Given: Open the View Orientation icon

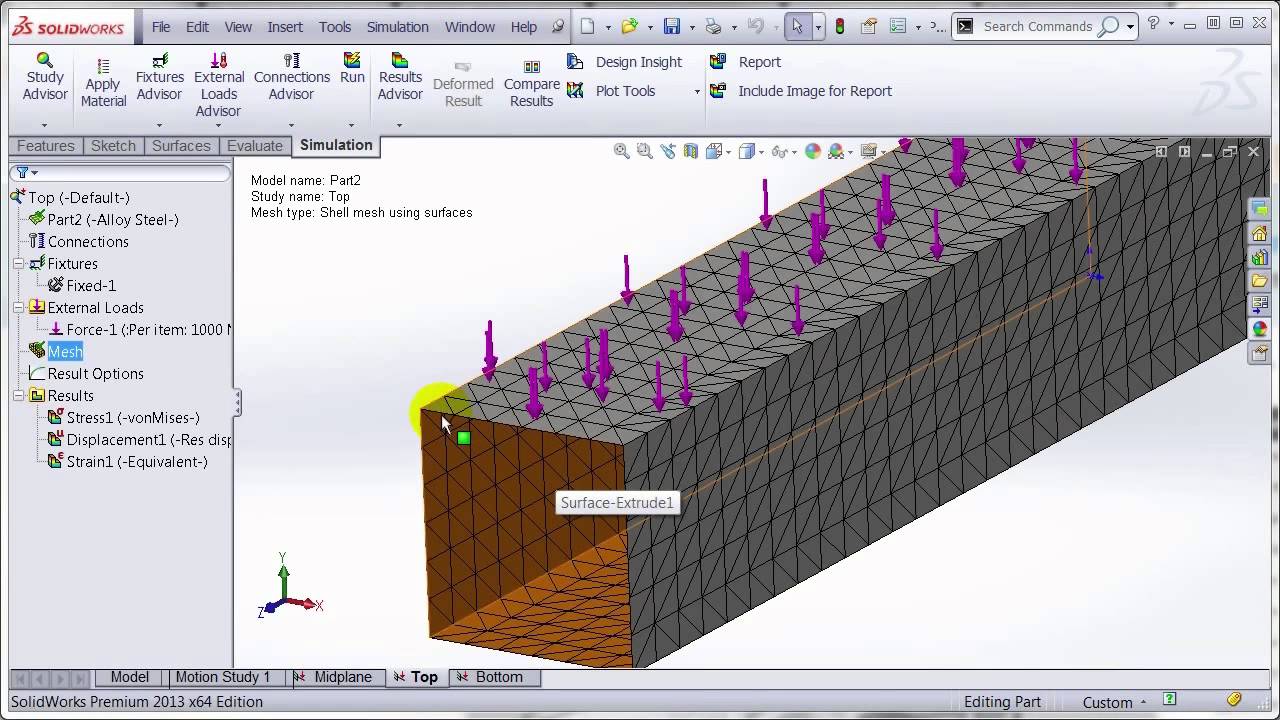Looking at the screenshot, I should (x=714, y=151).
